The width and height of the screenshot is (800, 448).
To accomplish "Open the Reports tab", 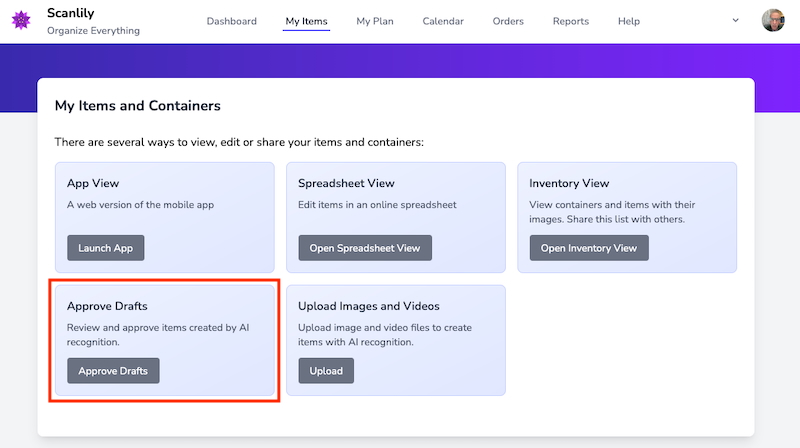I will point(570,21).
